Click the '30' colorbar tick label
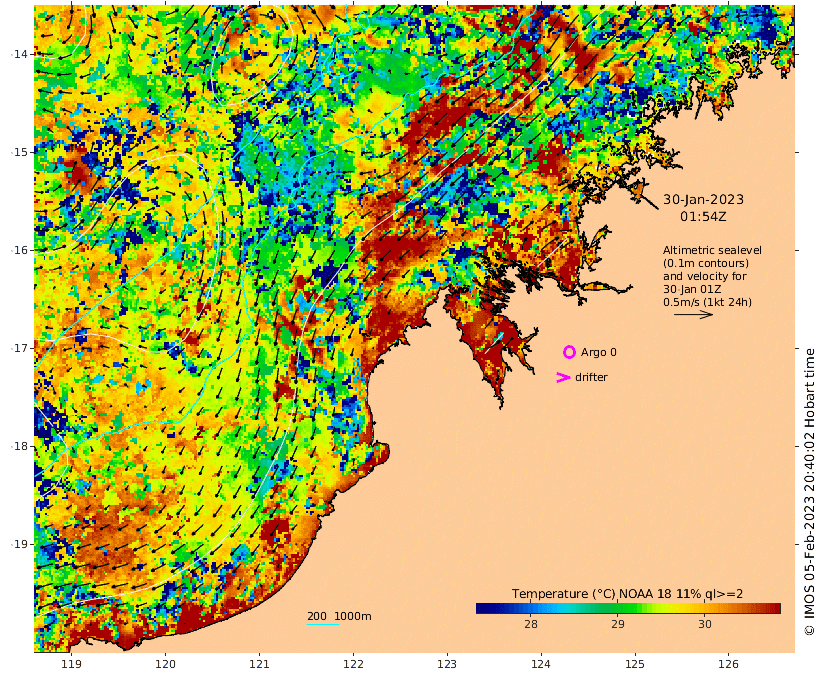This screenshot has width=820, height=680. coord(704,624)
